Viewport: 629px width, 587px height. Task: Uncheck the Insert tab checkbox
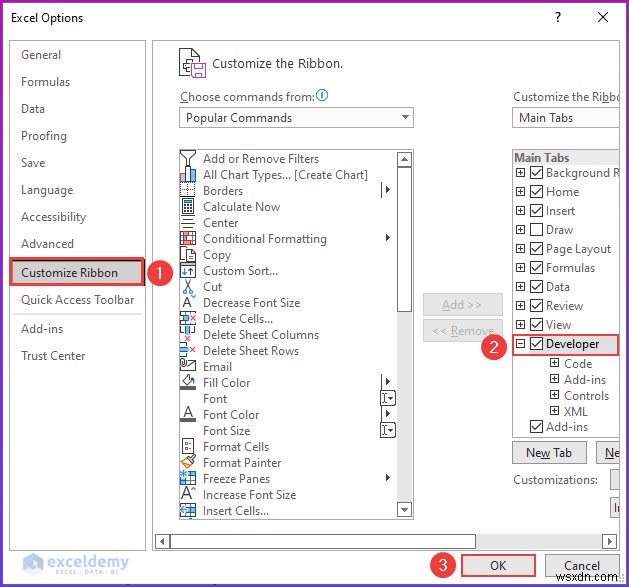[x=536, y=210]
